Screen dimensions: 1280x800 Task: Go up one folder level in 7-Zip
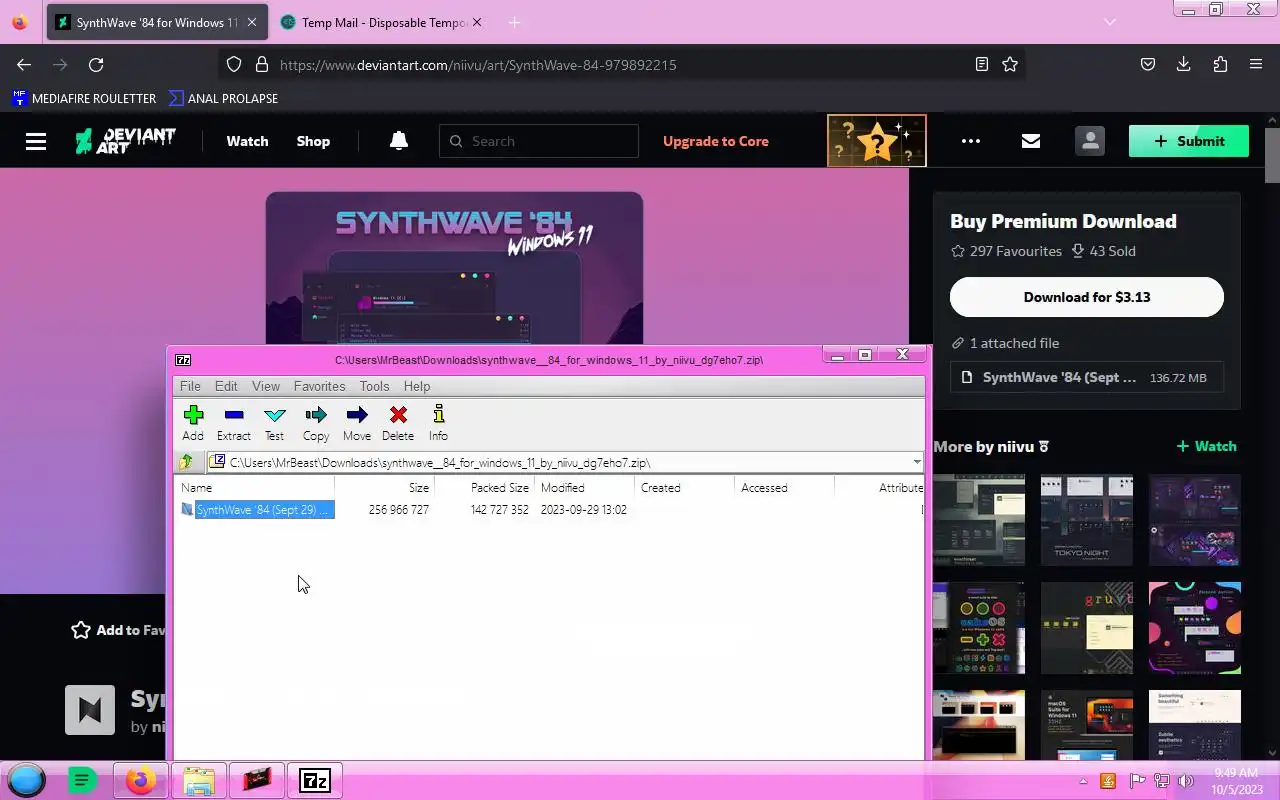186,462
